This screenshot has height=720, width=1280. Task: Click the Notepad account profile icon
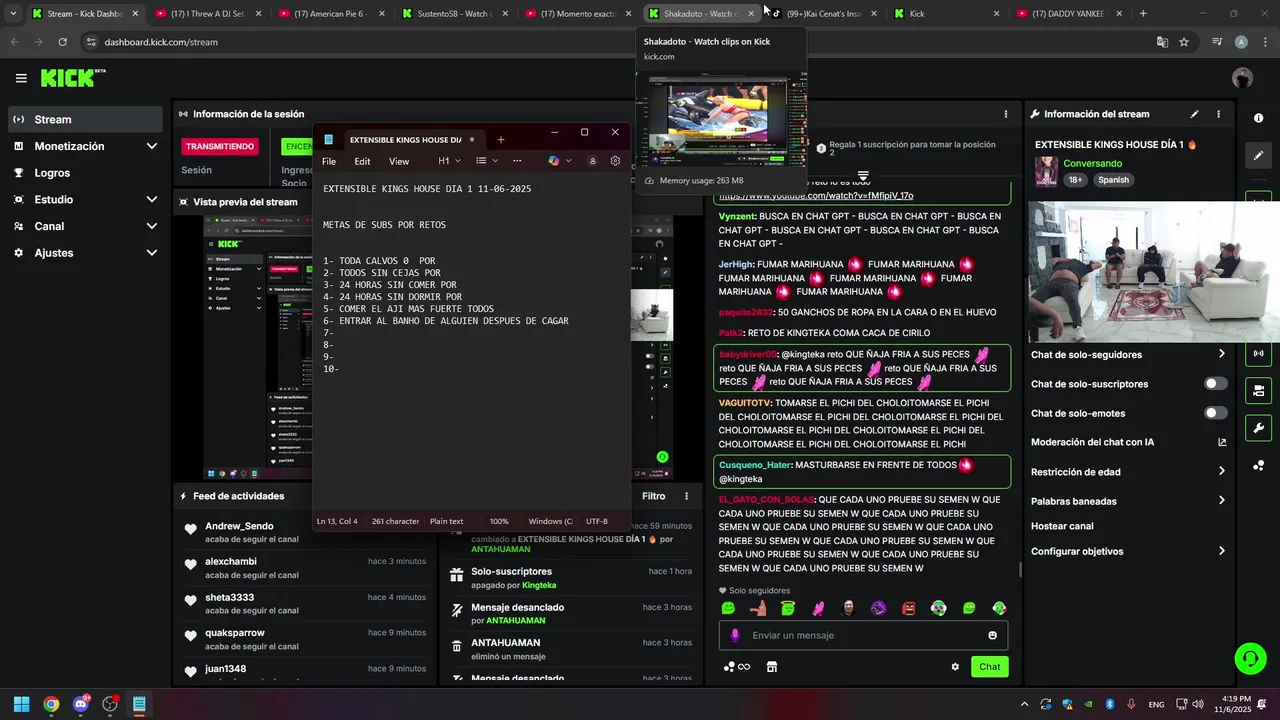593,161
